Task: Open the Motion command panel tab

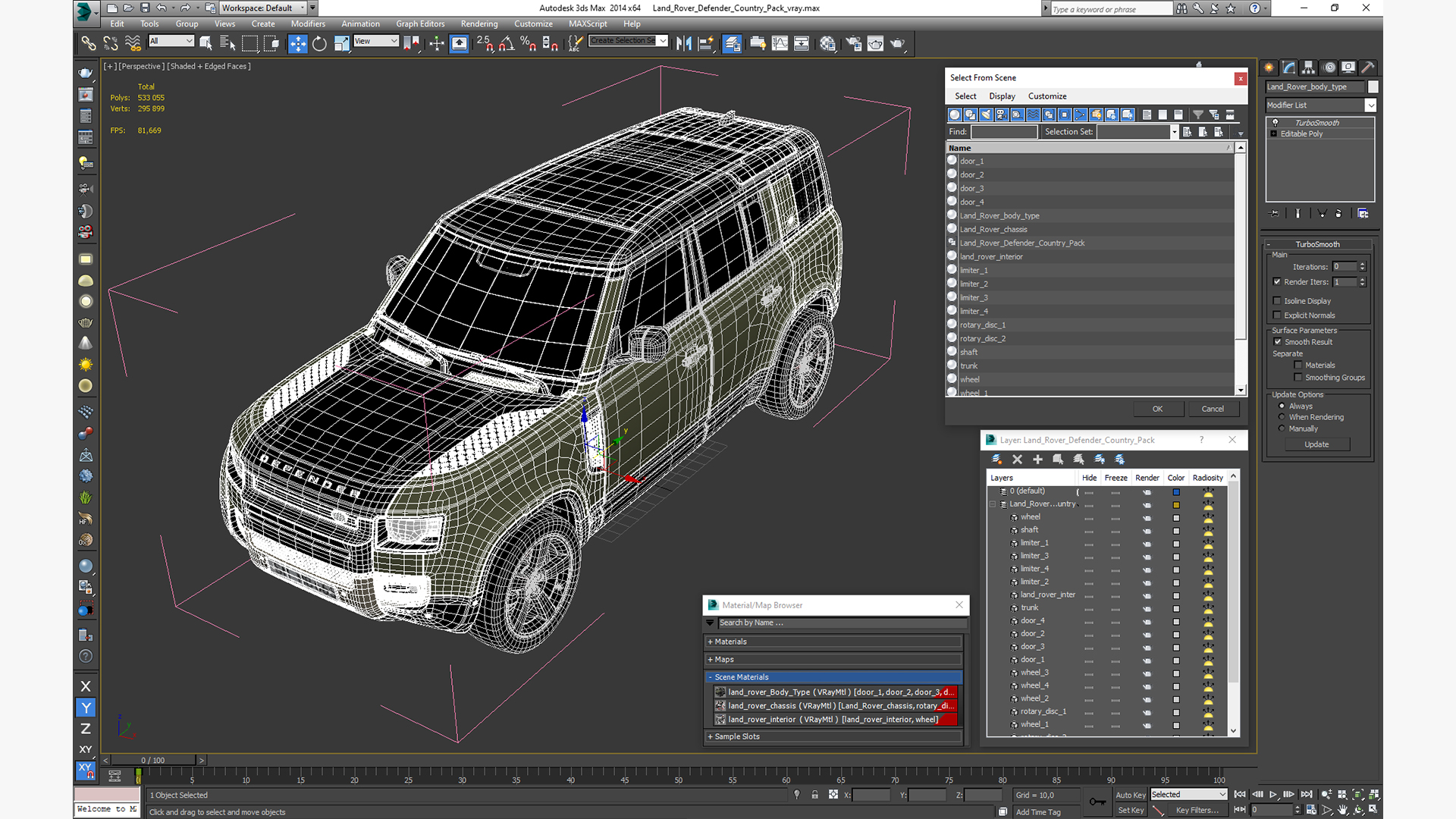Action: (1329, 67)
